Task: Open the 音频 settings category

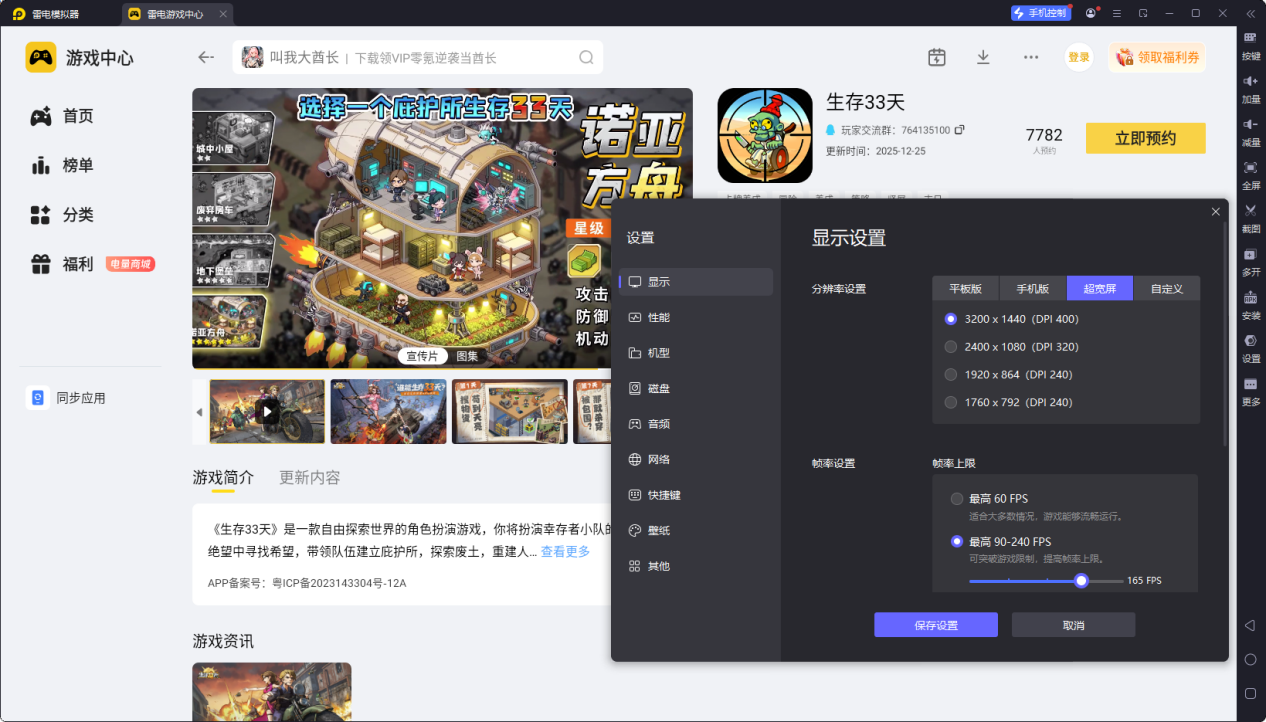Action: 696,424
